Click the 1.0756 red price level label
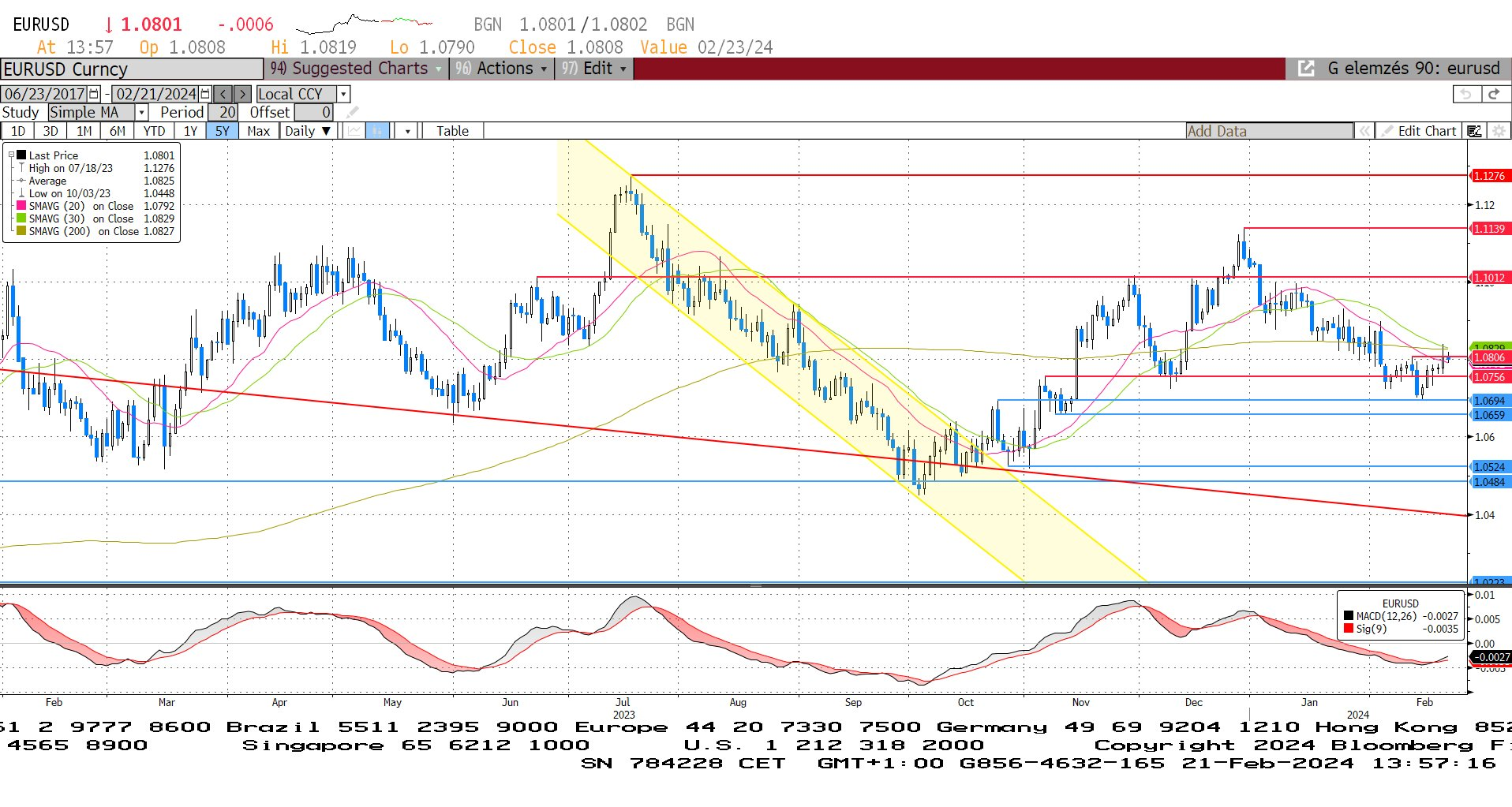Image resolution: width=1512 pixels, height=807 pixels. point(1489,377)
